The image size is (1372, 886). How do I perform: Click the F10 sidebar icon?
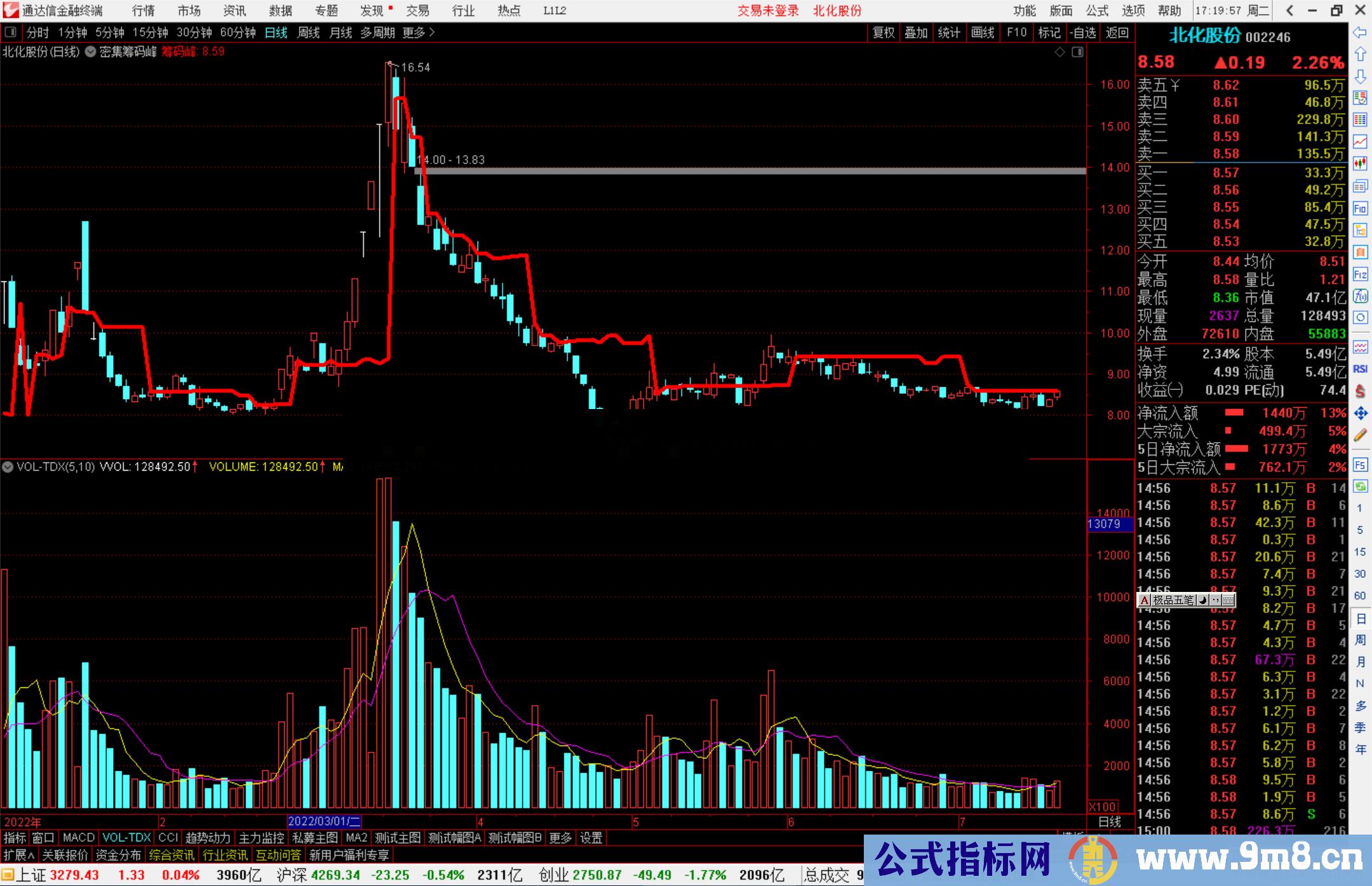[x=1360, y=208]
